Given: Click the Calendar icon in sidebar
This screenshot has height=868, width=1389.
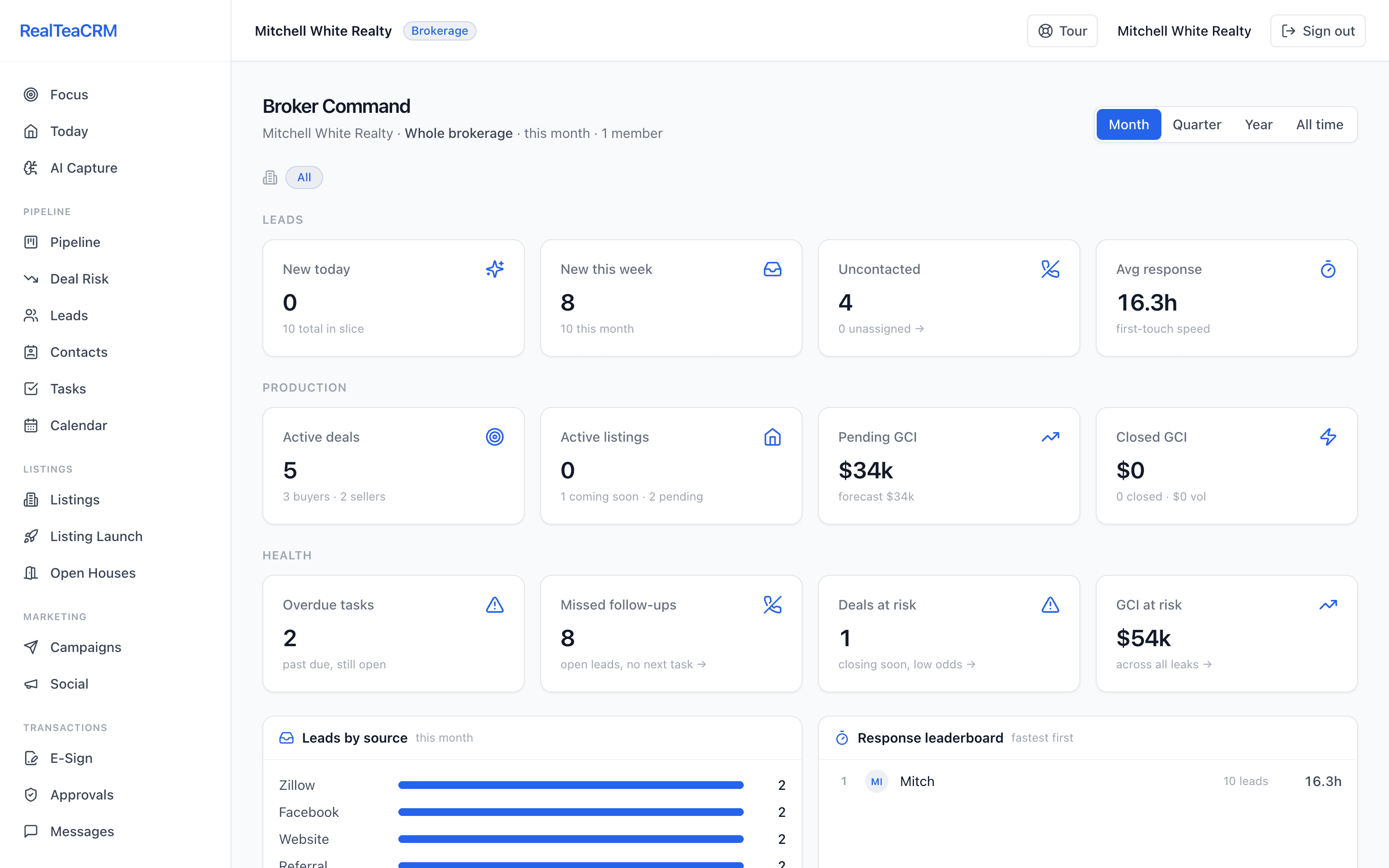Looking at the screenshot, I should pyautogui.click(x=31, y=426).
